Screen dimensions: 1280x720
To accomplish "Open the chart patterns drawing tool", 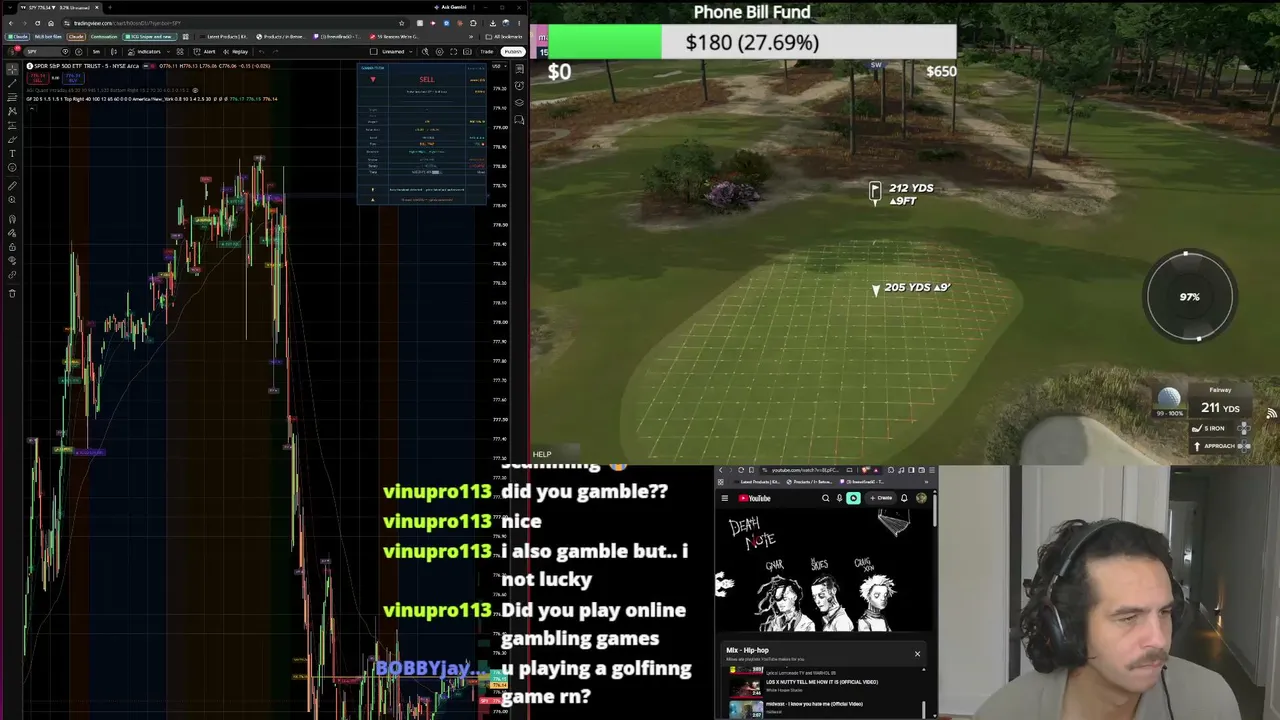I will point(12,111).
